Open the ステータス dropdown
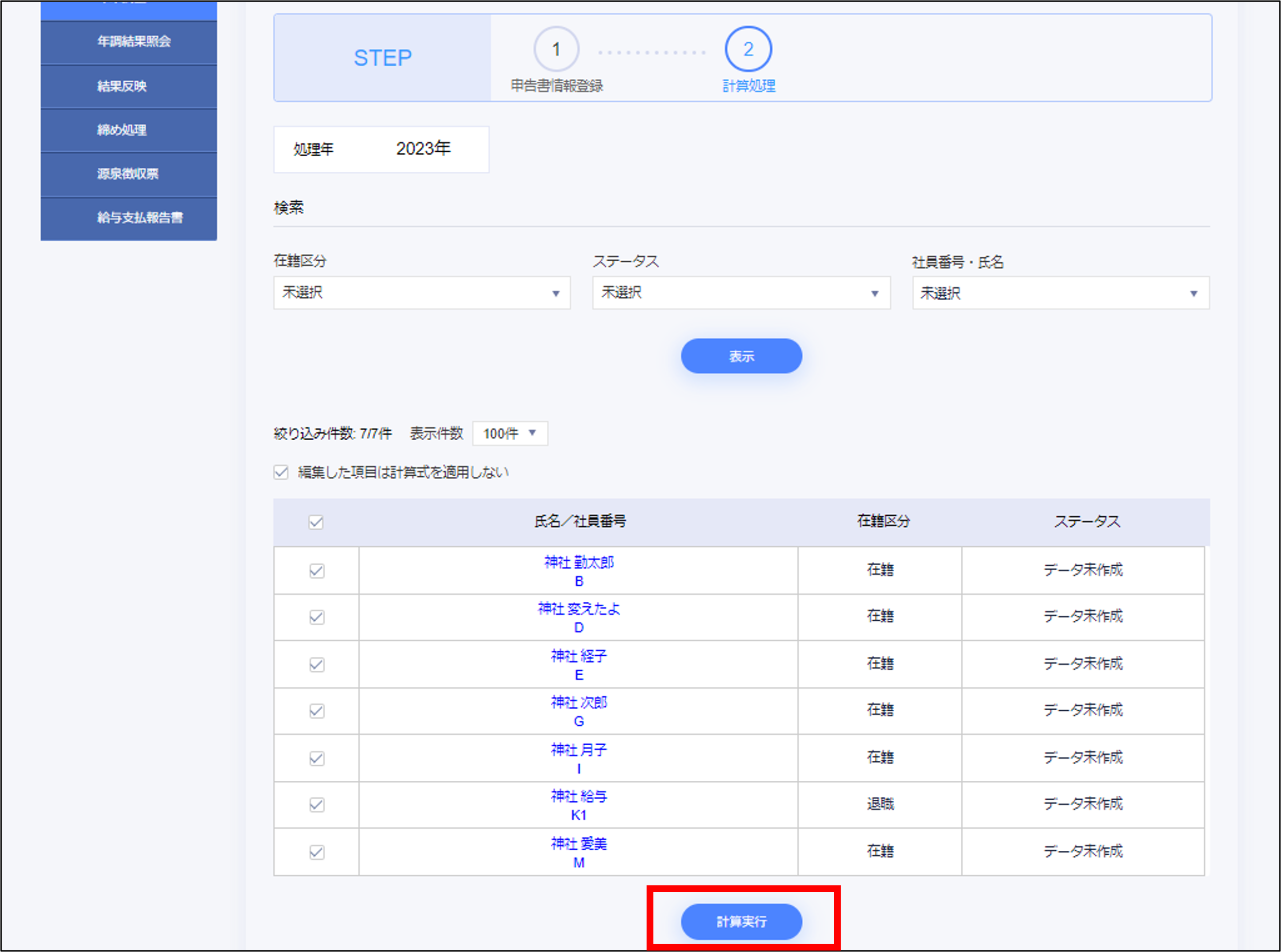 741,293
